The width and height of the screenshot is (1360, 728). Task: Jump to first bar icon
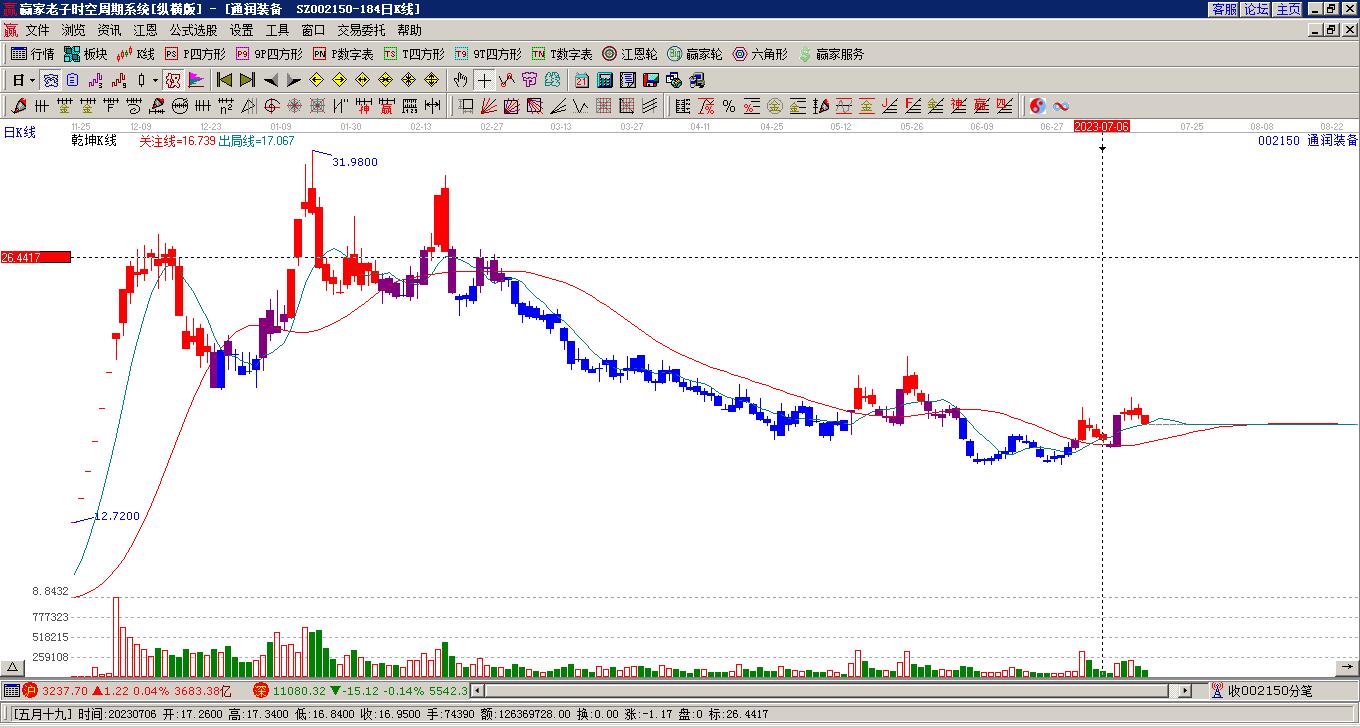[224, 80]
